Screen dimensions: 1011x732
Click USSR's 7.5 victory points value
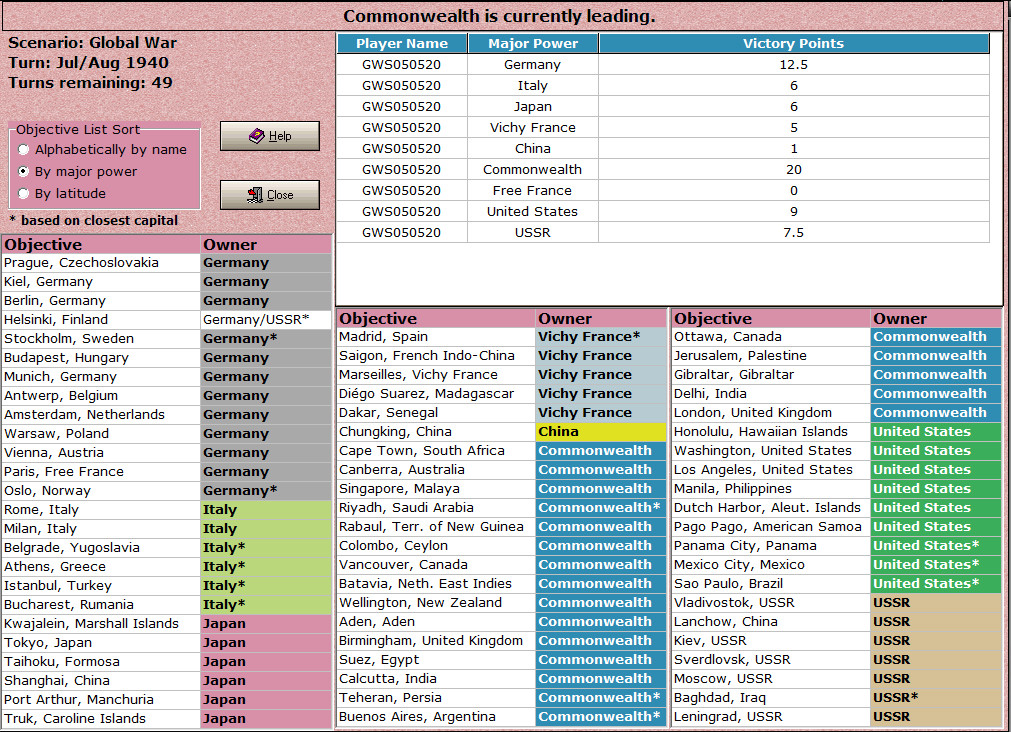(794, 233)
